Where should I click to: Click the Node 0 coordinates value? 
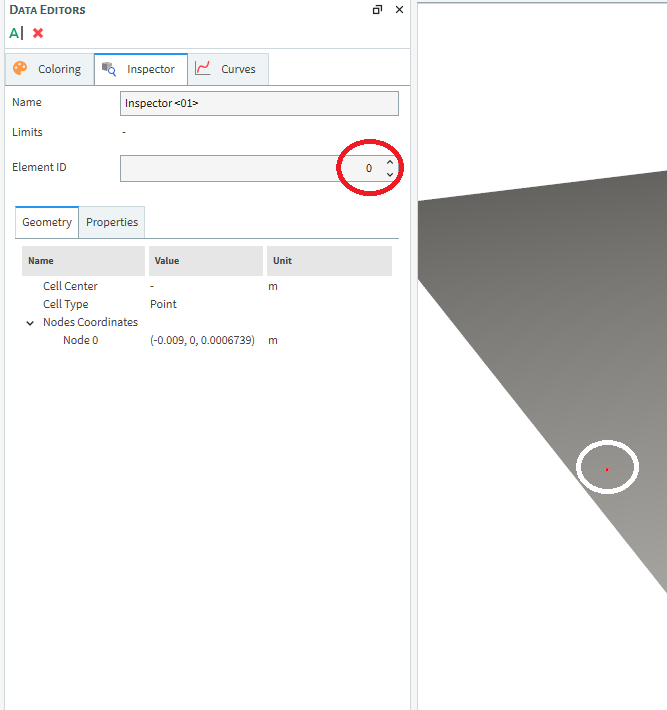click(x=202, y=341)
